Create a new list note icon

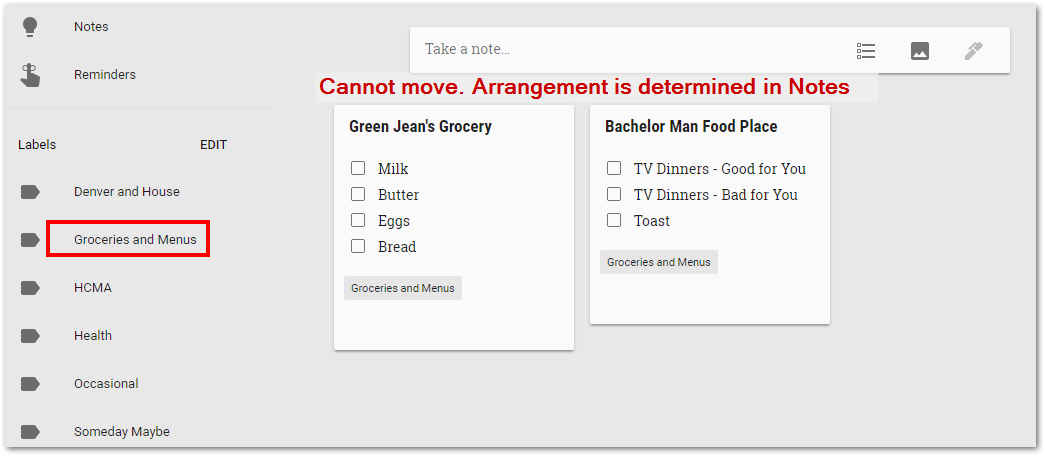pyautogui.click(x=866, y=51)
